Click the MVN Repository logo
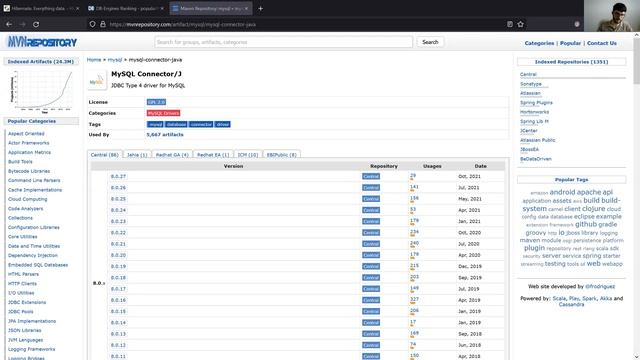 pos(42,42)
